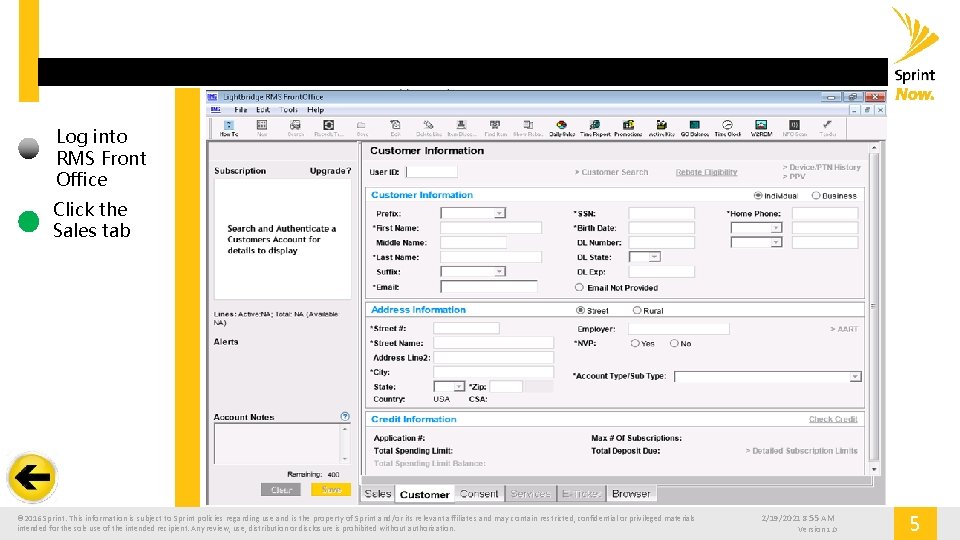
Task: Click the Item Disco... toolbar icon
Action: tap(462, 128)
